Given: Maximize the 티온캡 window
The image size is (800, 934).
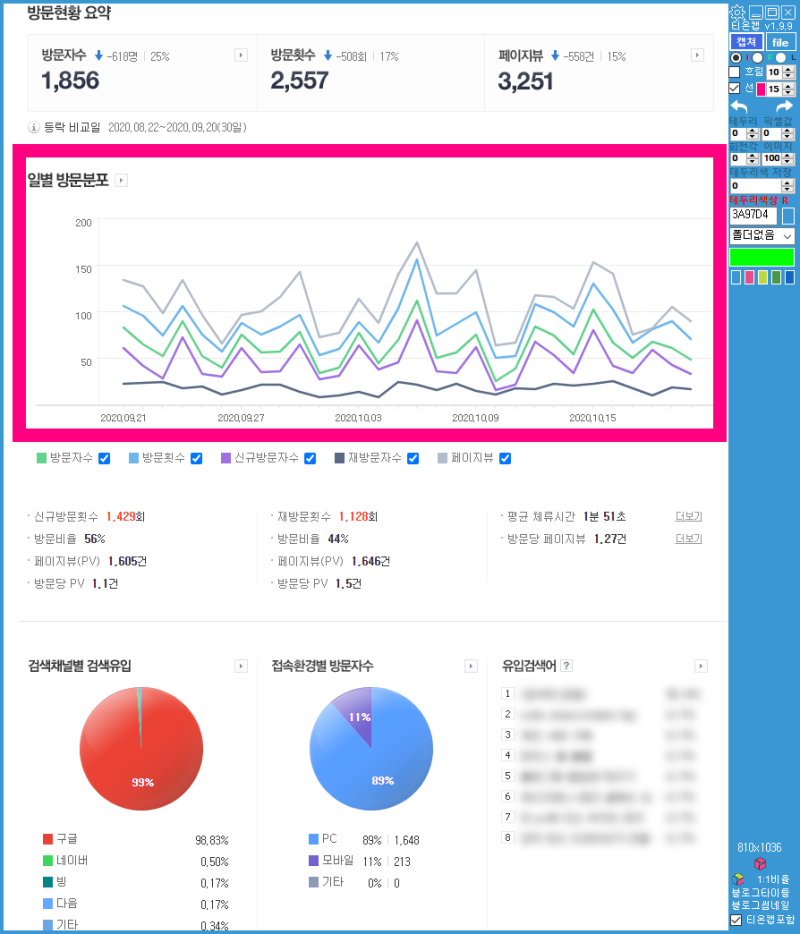Looking at the screenshot, I should coord(772,13).
